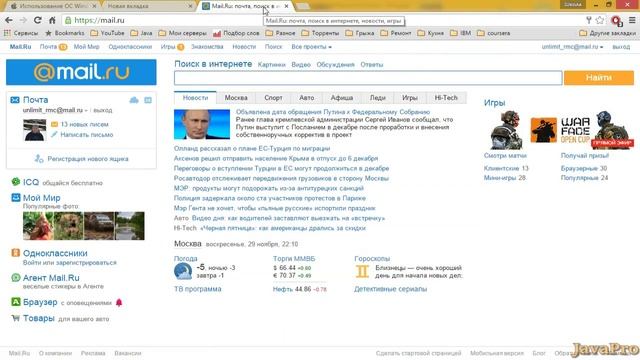Image resolution: width=640 pixels, height=360 pixels.
Task: Open Знакомства in the top navigation
Action: tap(207, 47)
